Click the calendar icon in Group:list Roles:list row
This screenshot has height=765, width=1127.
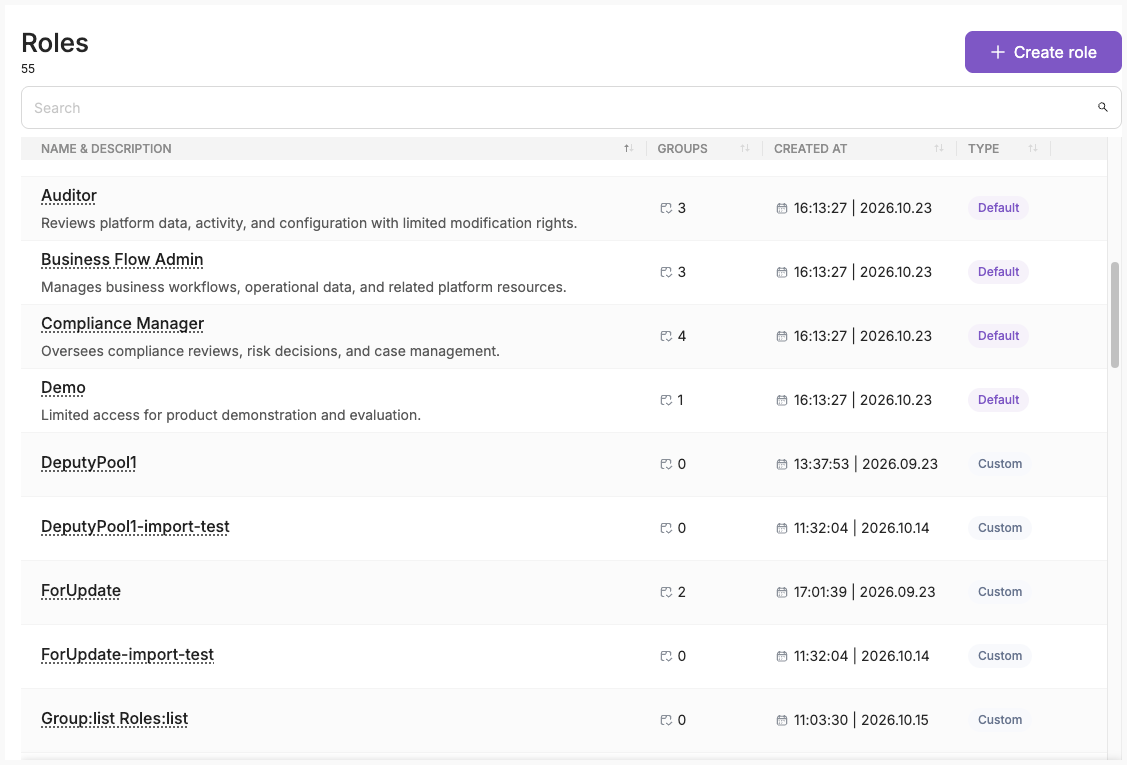pyautogui.click(x=782, y=720)
